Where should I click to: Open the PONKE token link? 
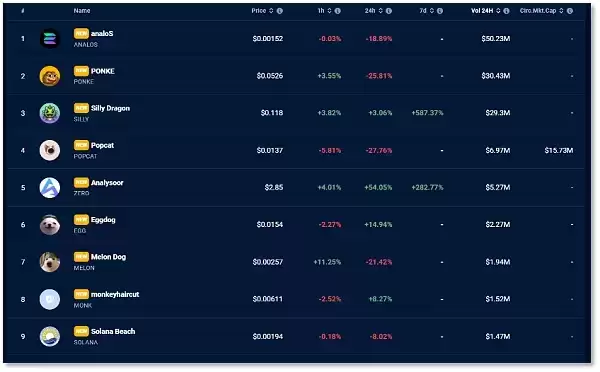click(103, 71)
